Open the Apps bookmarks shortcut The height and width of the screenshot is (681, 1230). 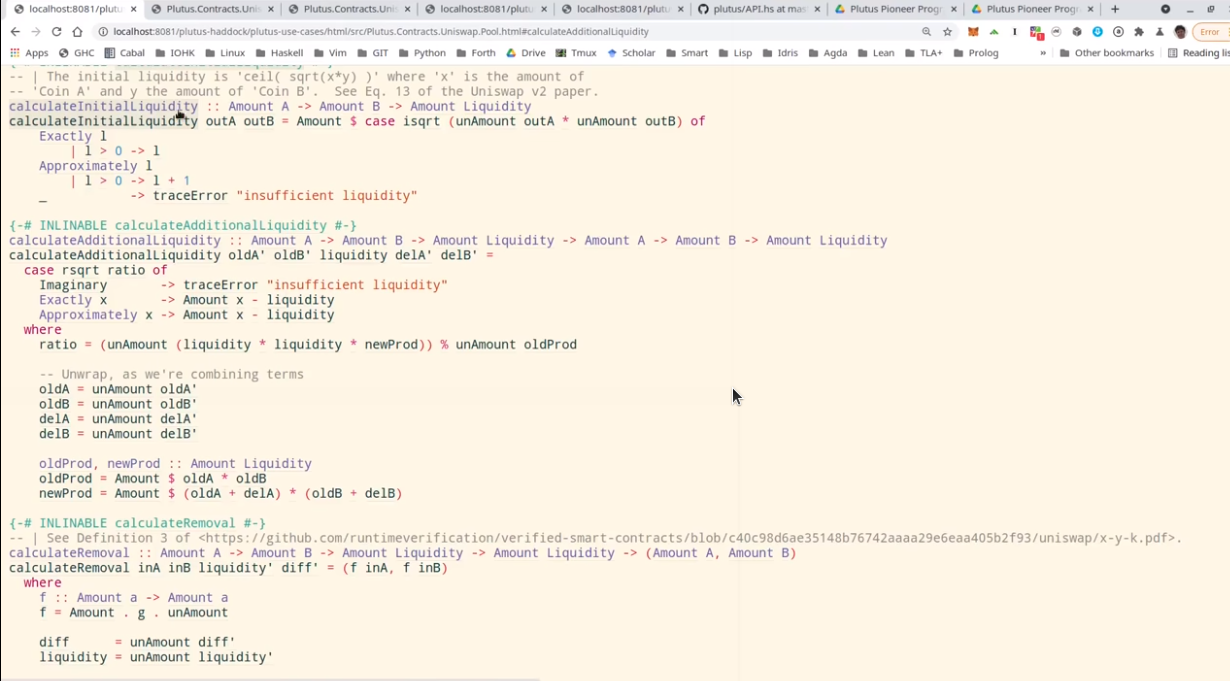(x=29, y=53)
